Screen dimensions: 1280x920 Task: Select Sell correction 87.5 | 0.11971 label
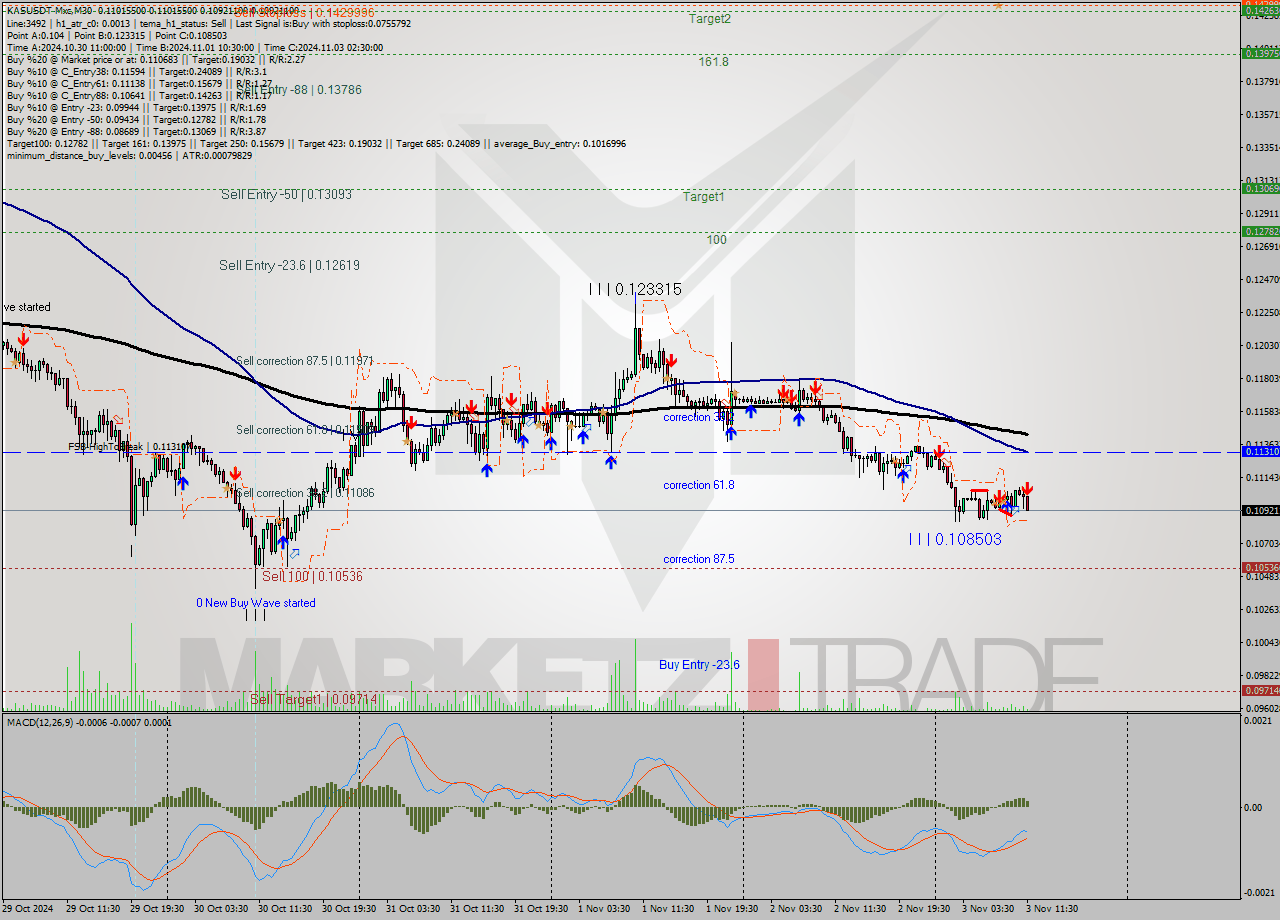click(x=305, y=359)
